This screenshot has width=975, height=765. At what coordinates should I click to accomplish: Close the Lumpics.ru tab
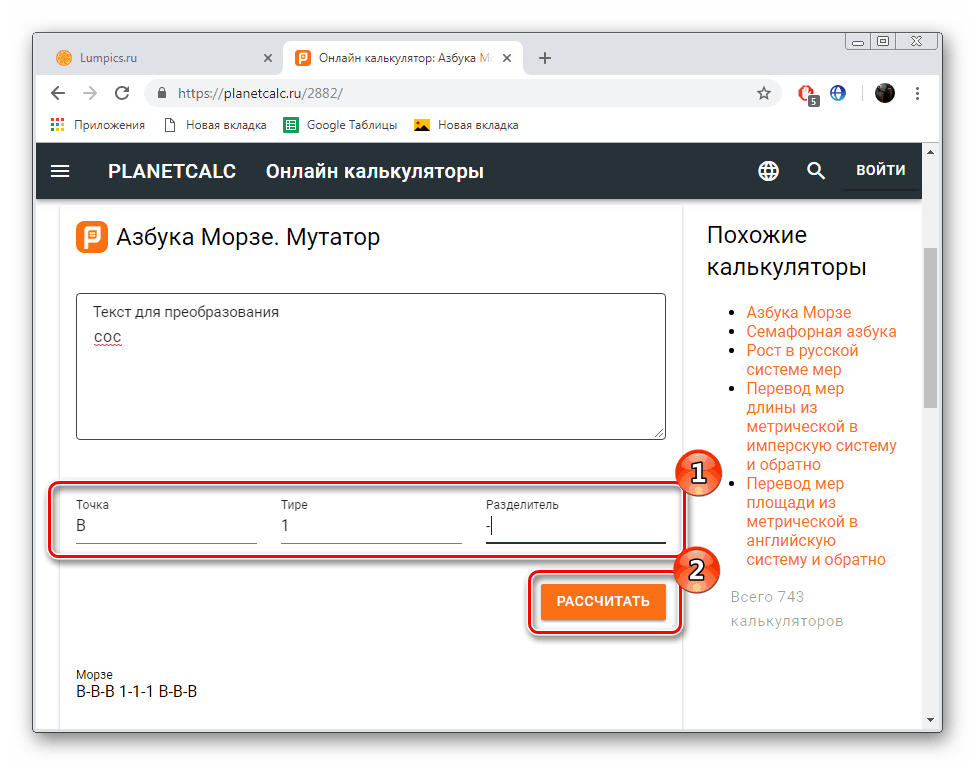(268, 58)
